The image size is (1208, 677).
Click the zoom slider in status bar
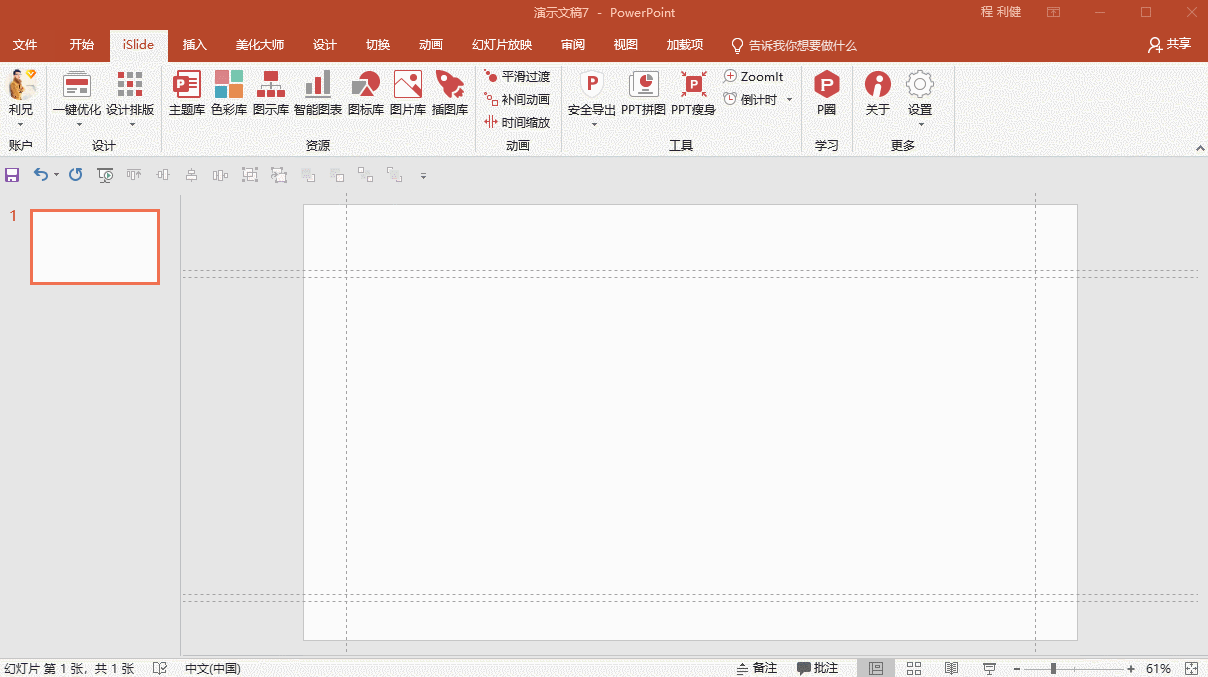1053,668
